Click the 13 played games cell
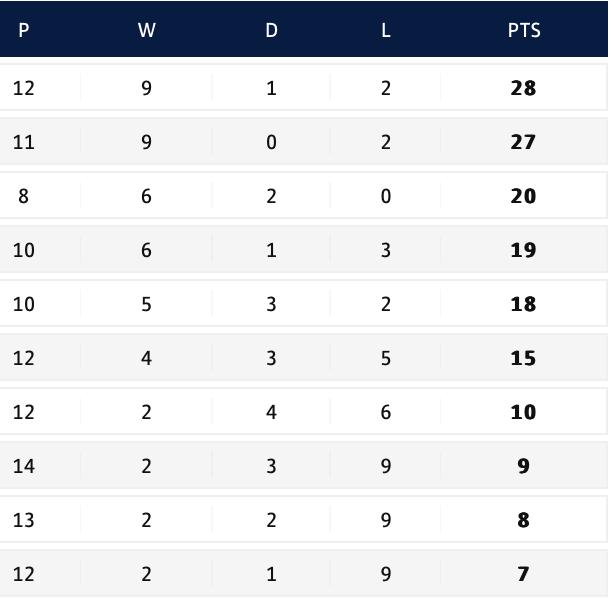 tap(23, 520)
